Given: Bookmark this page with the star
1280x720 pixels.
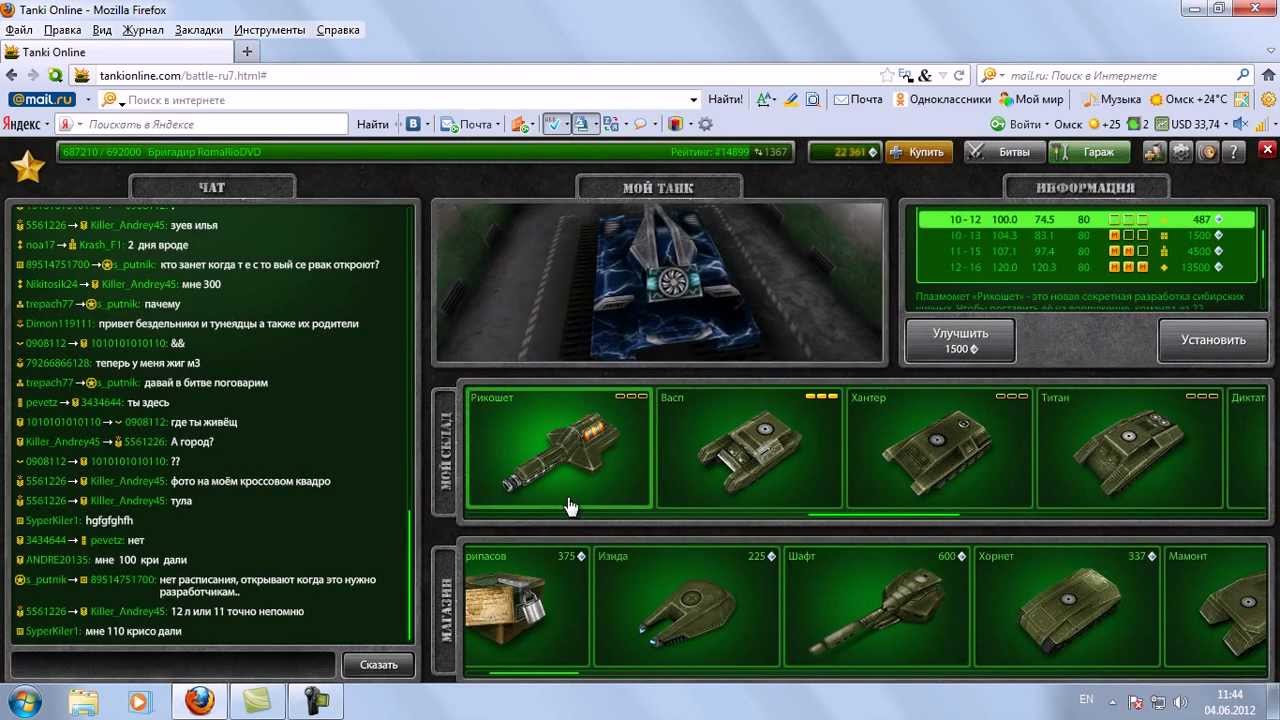Looking at the screenshot, I should click(887, 75).
